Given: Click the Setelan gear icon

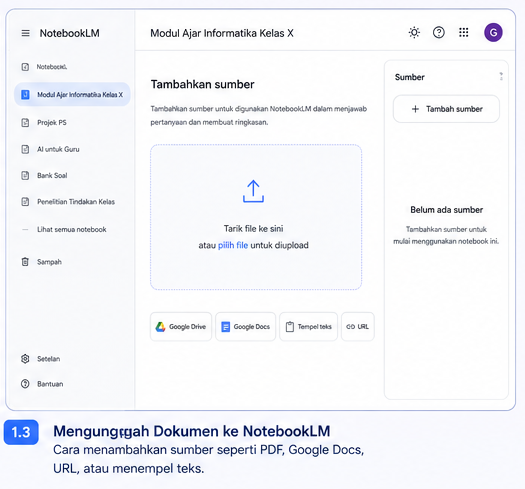Looking at the screenshot, I should tap(25, 359).
